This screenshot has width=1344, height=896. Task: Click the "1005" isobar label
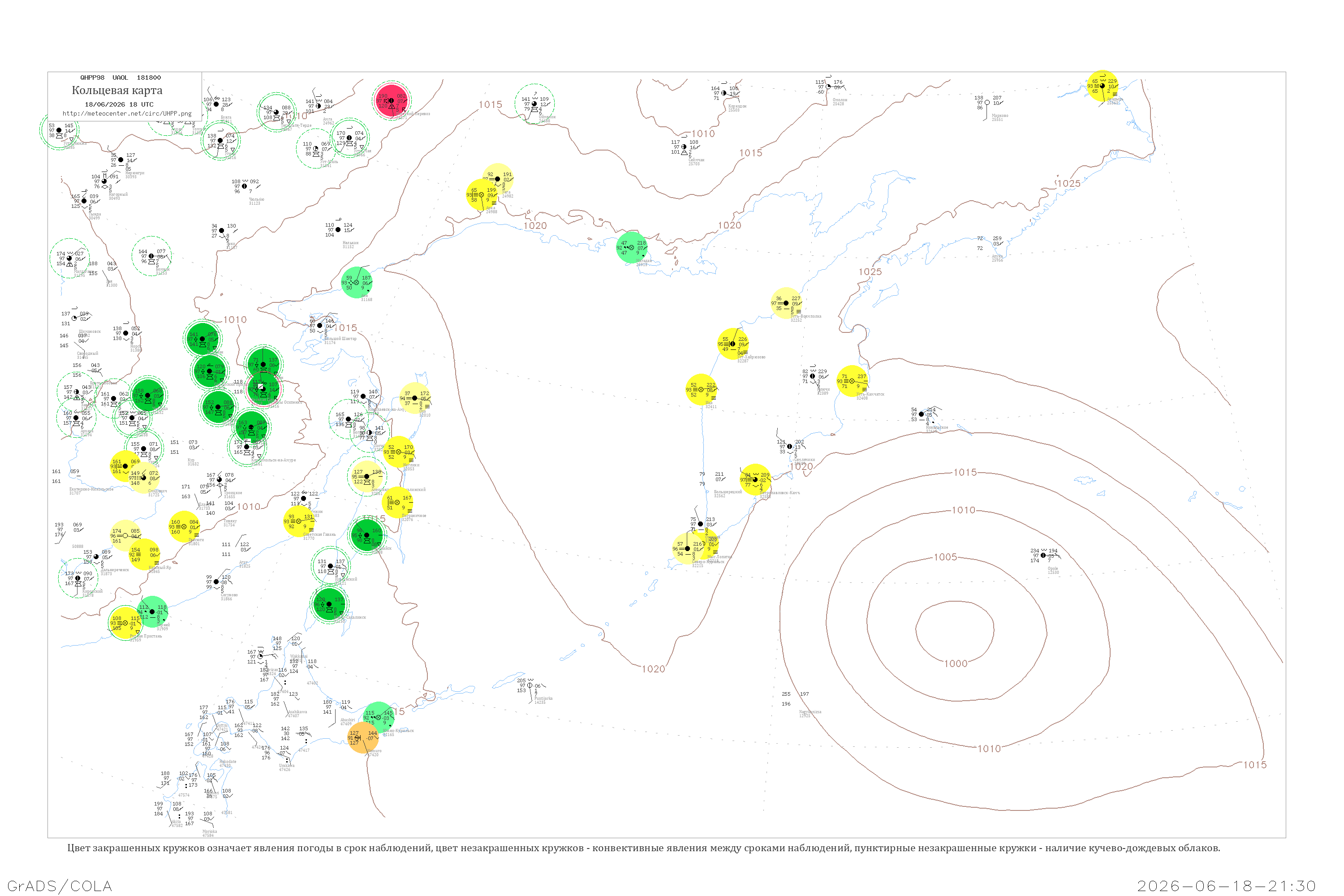click(x=945, y=557)
